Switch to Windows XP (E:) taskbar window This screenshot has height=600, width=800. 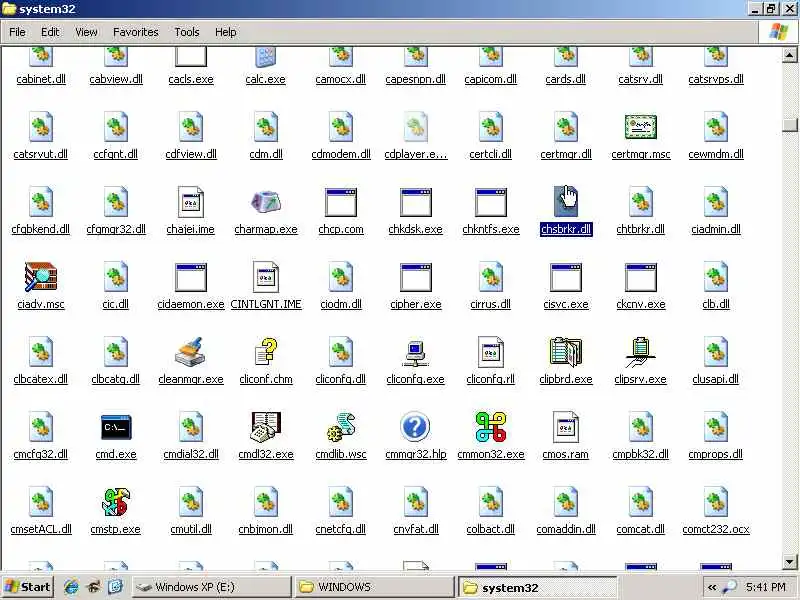pyautogui.click(x=212, y=587)
